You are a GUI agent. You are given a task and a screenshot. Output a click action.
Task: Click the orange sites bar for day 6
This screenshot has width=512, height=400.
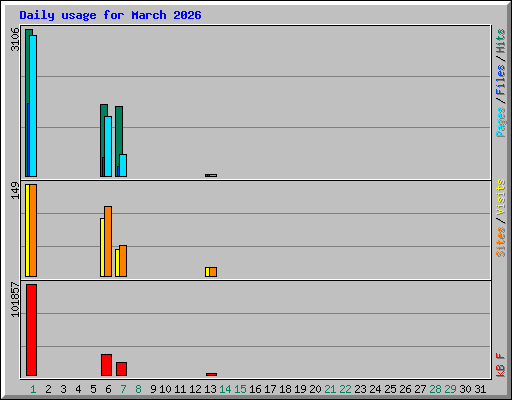(108, 241)
